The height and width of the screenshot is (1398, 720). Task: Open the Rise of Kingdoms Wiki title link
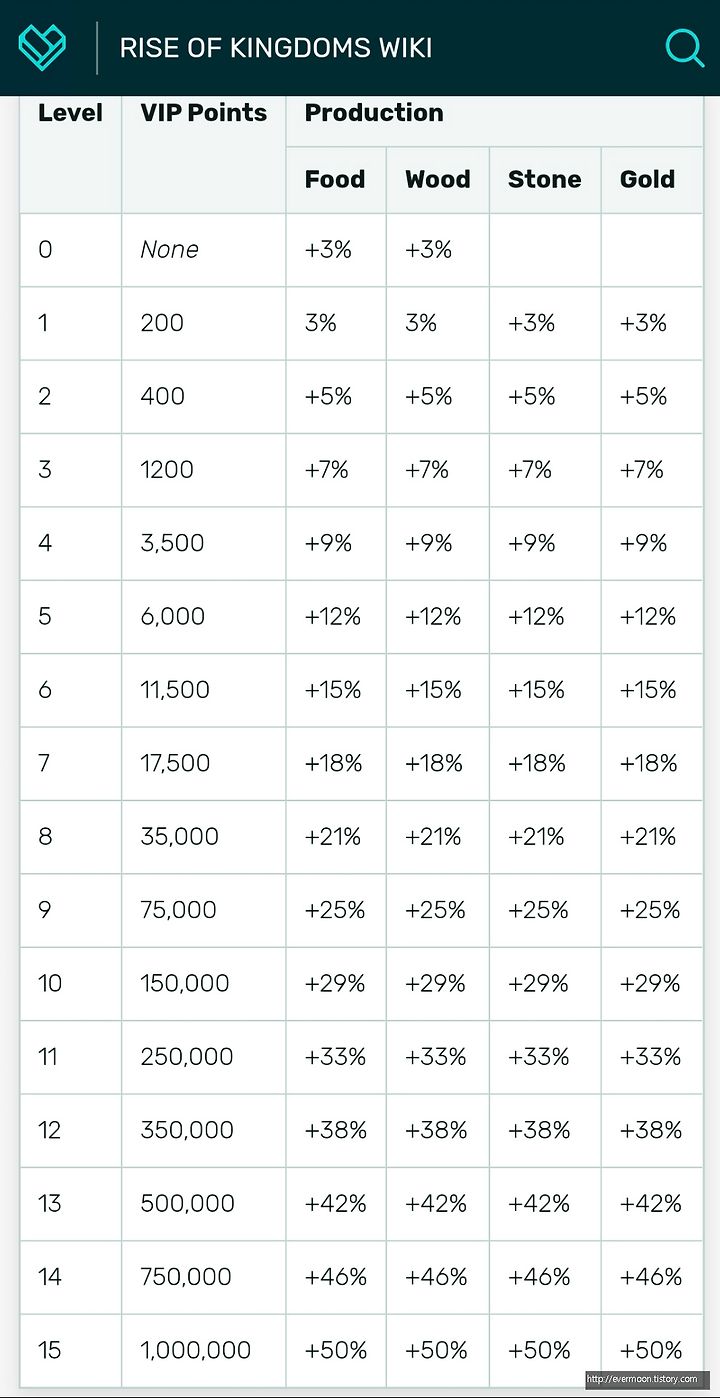pyautogui.click(x=276, y=48)
